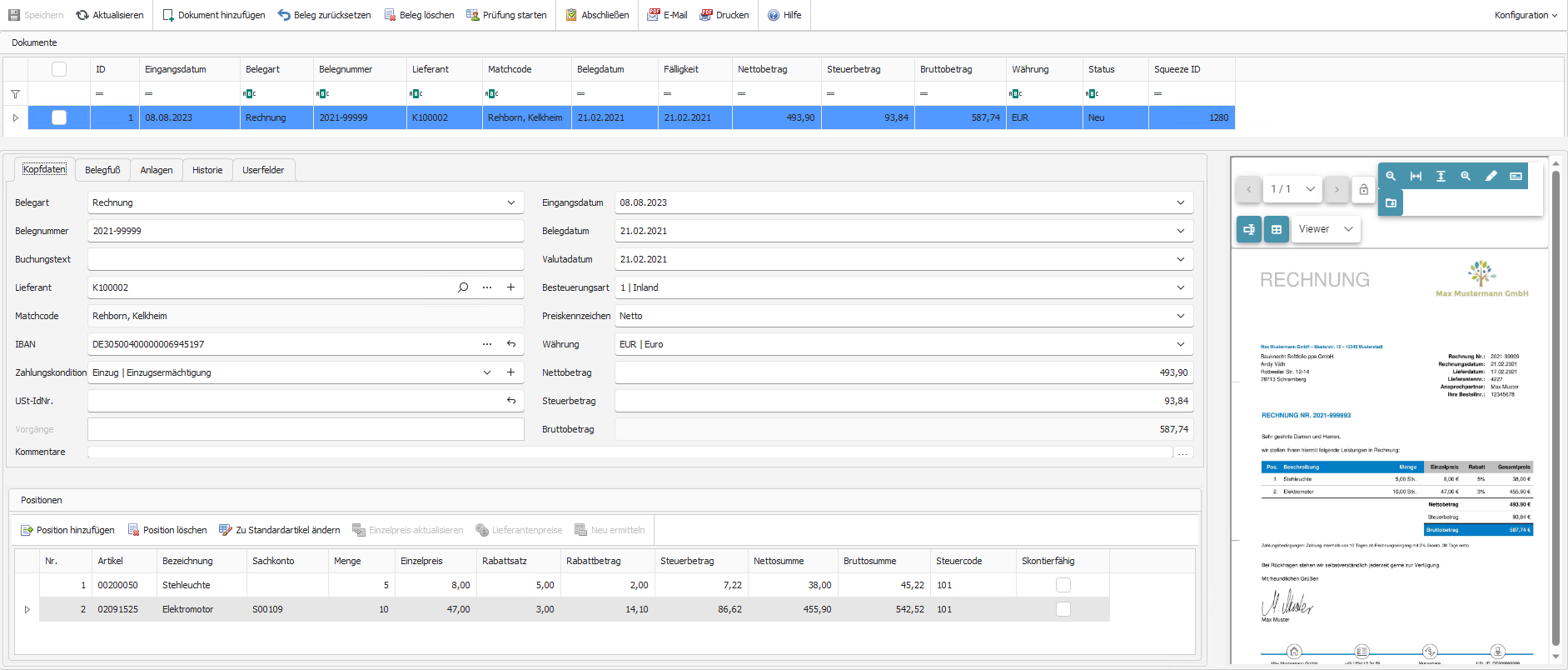Switch to the Belegfuß tab

102,170
